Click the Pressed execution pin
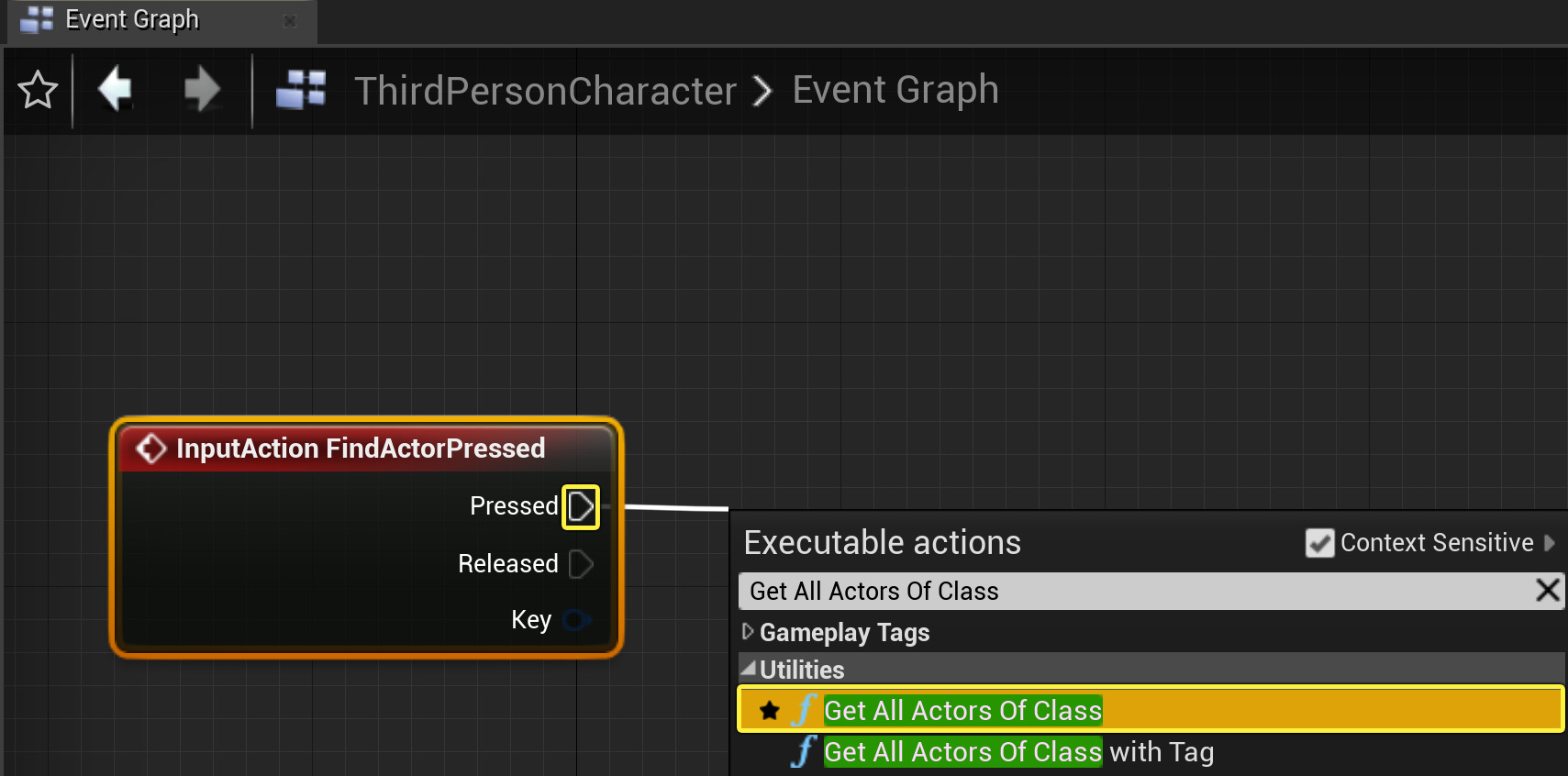1568x776 pixels. coord(581,506)
